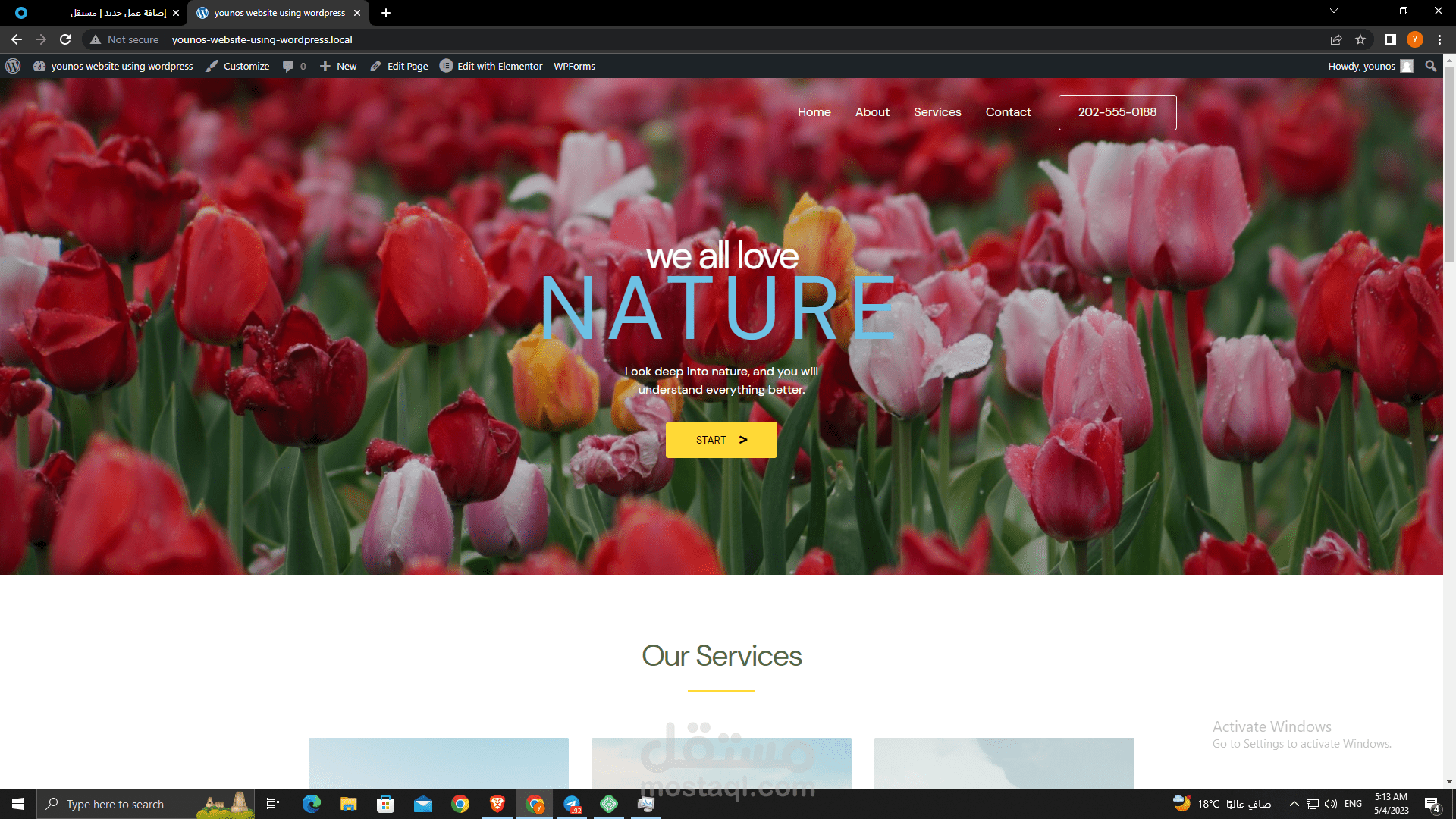Navigate to the Contact page
This screenshot has width=1456, height=819.
click(x=1008, y=111)
